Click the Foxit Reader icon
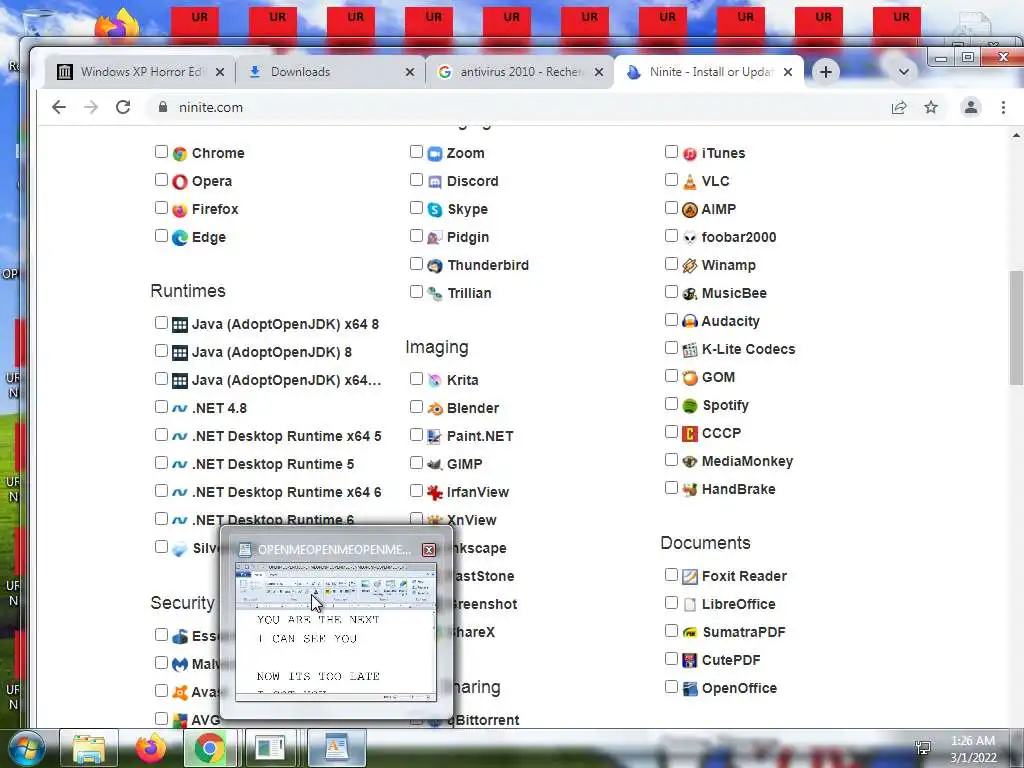 tap(690, 577)
